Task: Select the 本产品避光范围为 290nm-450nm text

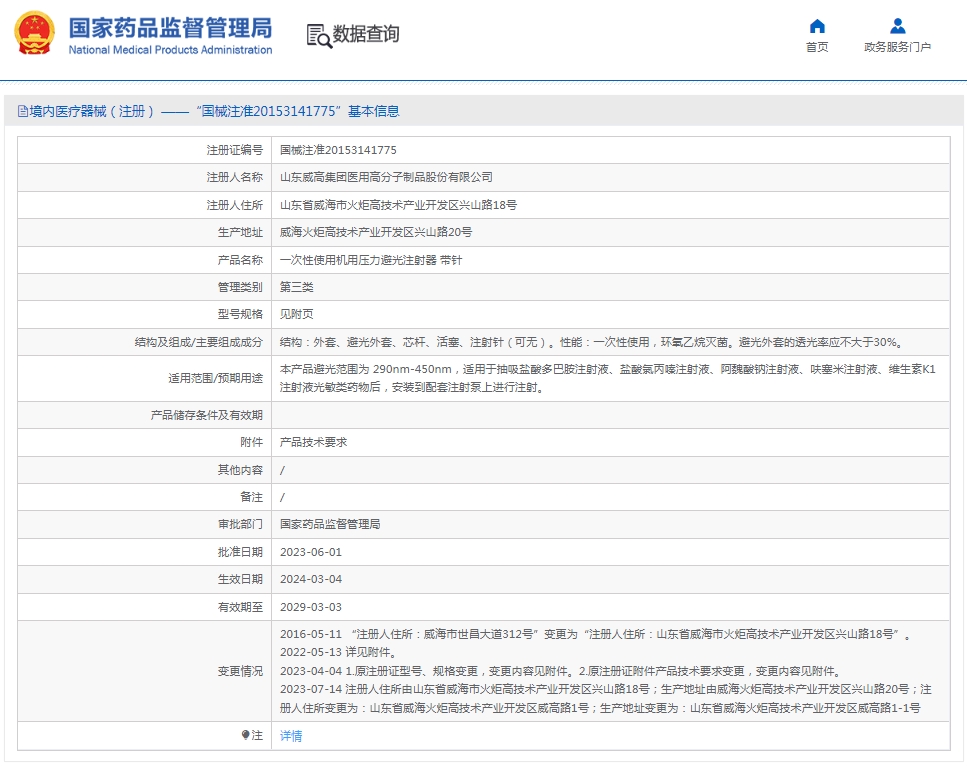Action: click(608, 378)
